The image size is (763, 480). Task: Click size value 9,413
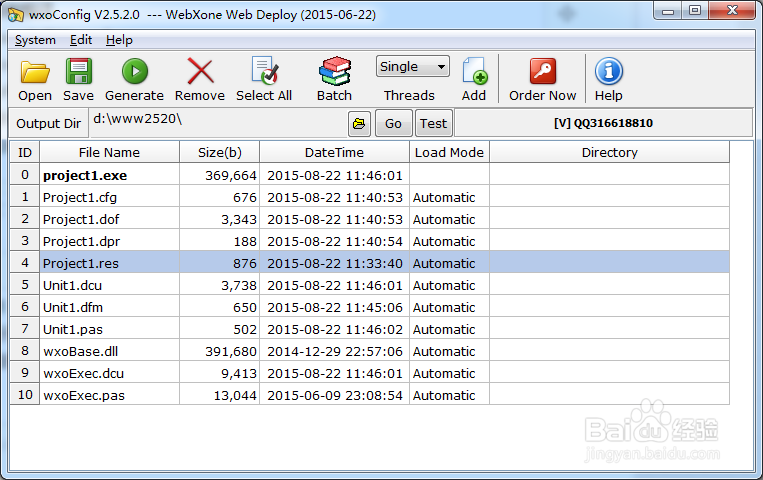click(x=238, y=373)
